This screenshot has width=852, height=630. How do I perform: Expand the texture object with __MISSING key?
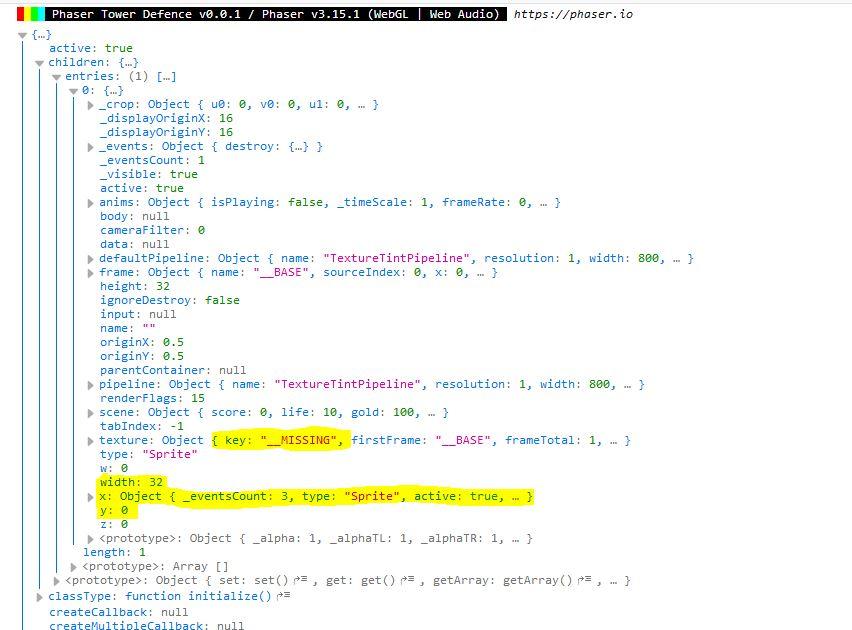click(x=91, y=441)
